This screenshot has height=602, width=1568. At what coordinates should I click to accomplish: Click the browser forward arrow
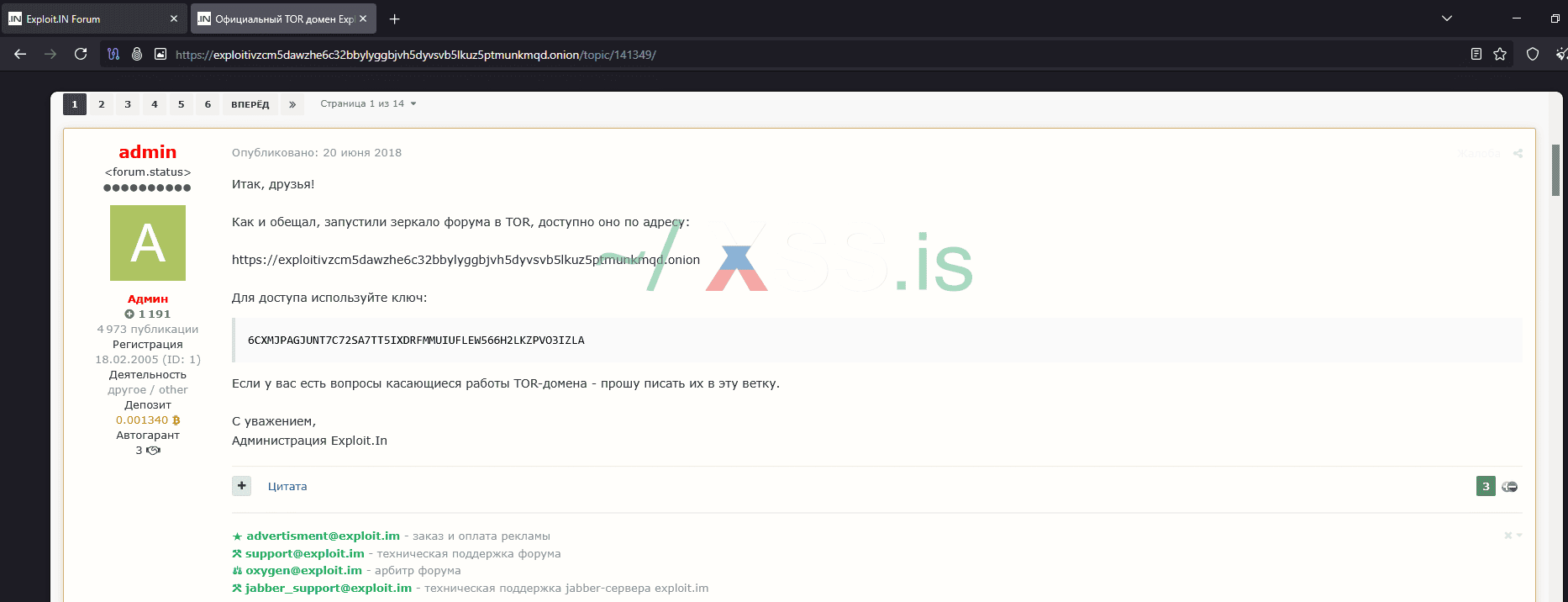50,54
